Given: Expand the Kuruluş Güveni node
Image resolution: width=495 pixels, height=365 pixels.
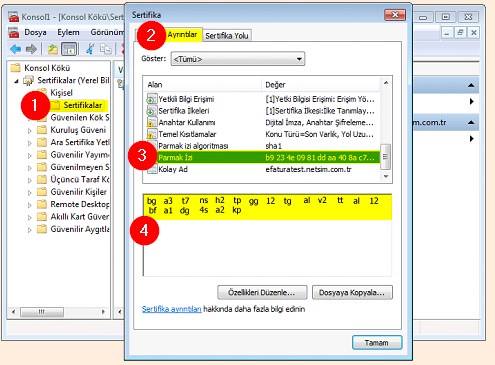Looking at the screenshot, I should pyautogui.click(x=30, y=131).
